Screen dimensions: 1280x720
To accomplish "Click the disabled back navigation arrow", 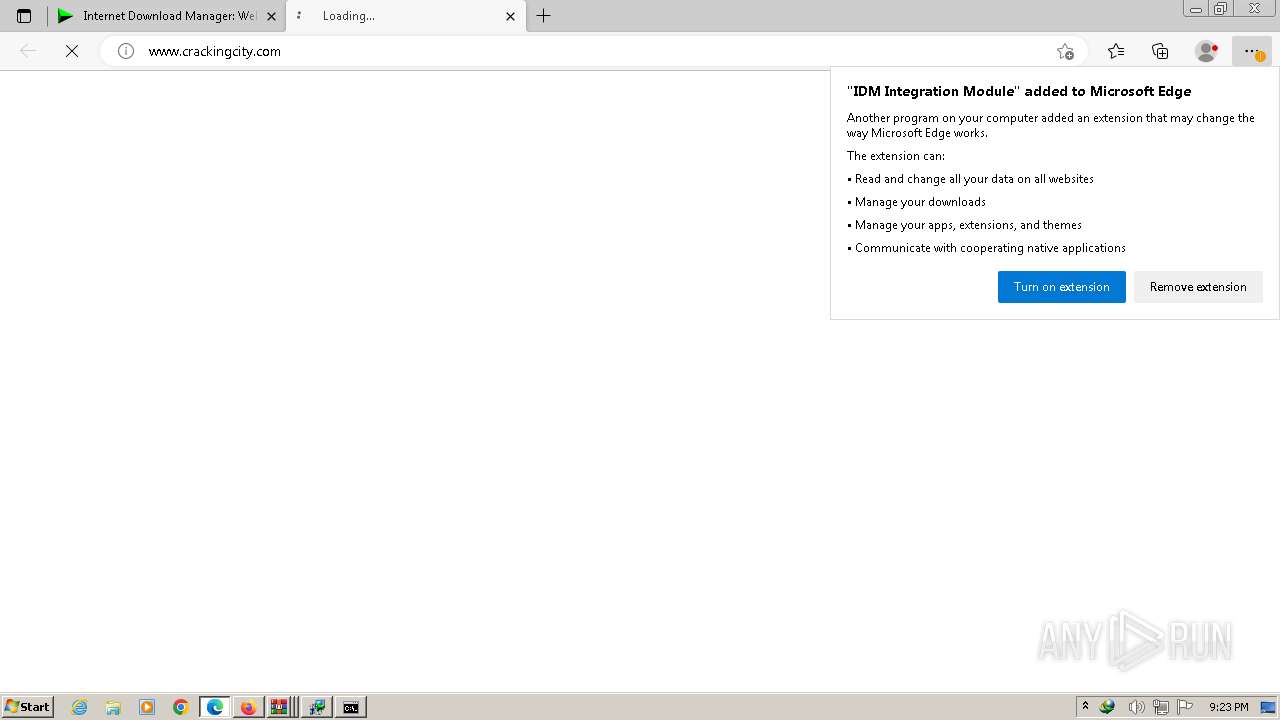I will (x=28, y=51).
